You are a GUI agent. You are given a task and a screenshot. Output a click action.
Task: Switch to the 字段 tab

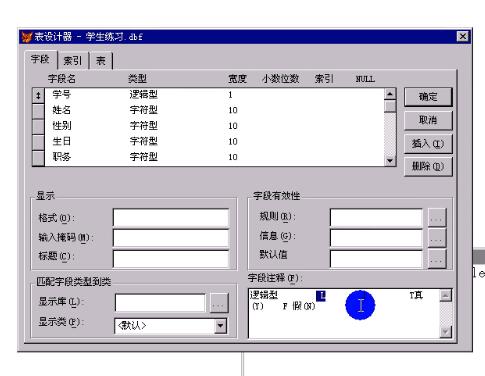[x=41, y=60]
